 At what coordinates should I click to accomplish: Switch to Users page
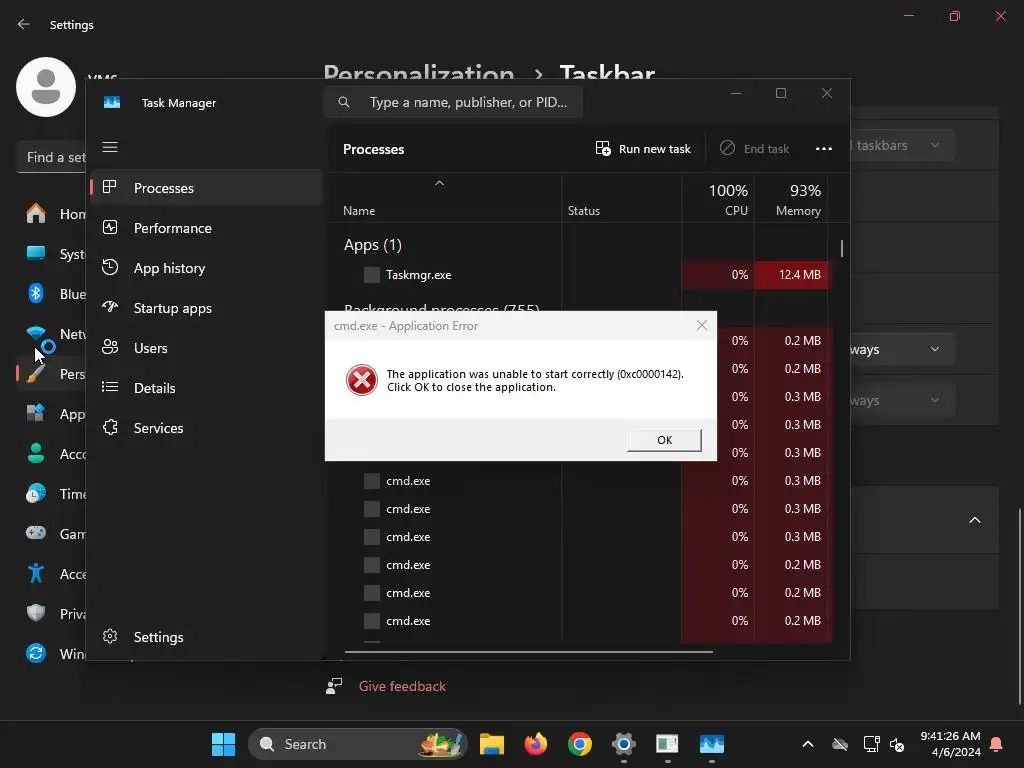tap(206, 348)
